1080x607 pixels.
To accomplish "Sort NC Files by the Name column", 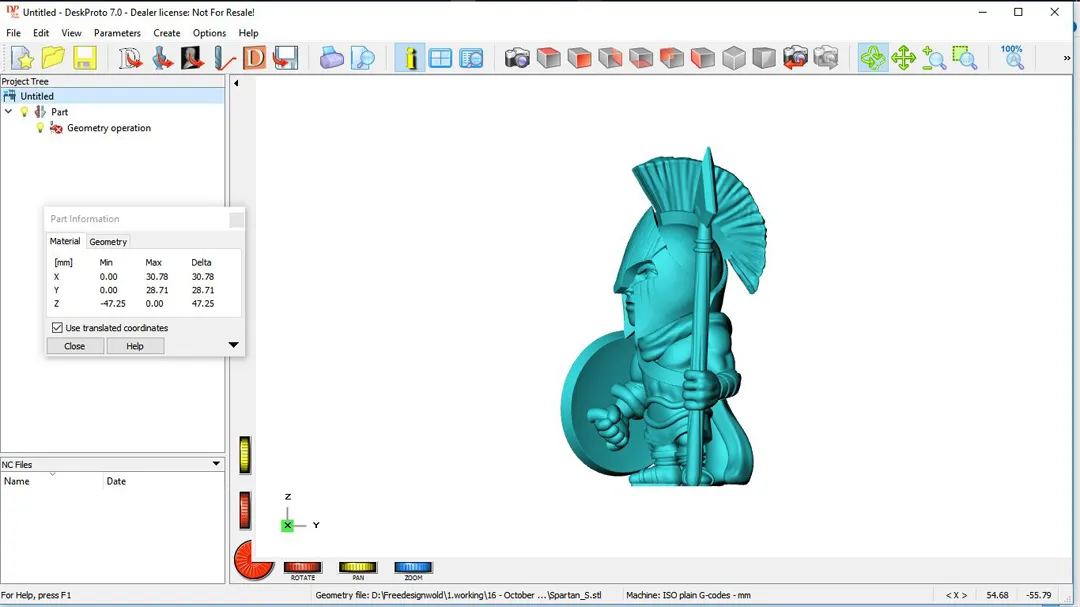I will pos(52,481).
